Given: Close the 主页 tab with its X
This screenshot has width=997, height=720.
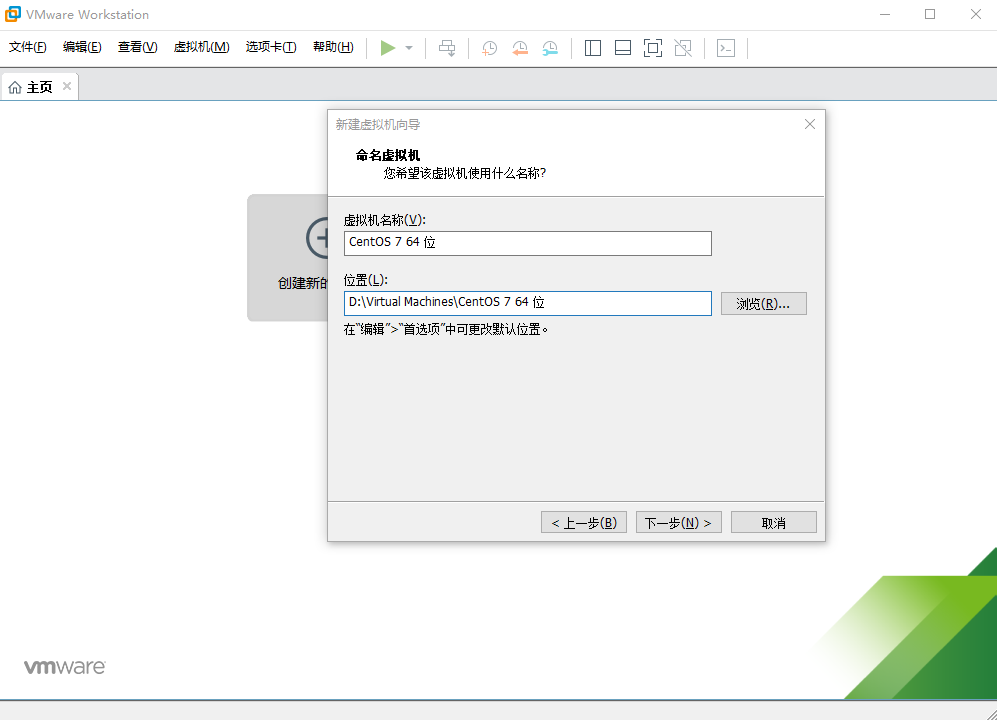Looking at the screenshot, I should (x=67, y=86).
